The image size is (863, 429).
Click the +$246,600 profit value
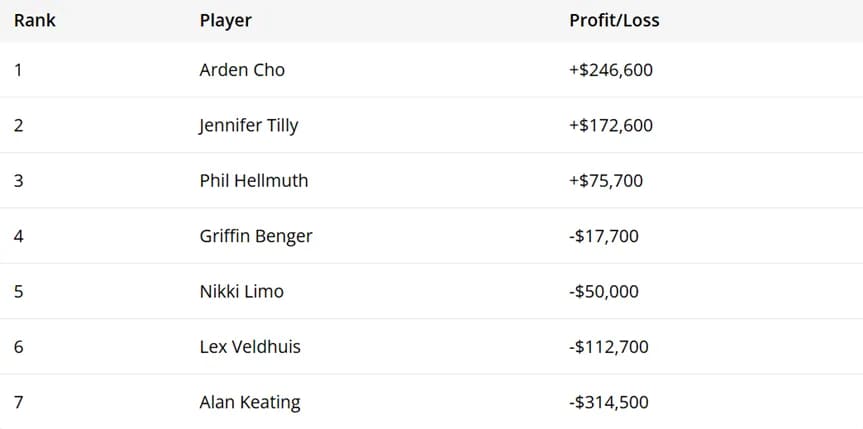click(x=611, y=70)
